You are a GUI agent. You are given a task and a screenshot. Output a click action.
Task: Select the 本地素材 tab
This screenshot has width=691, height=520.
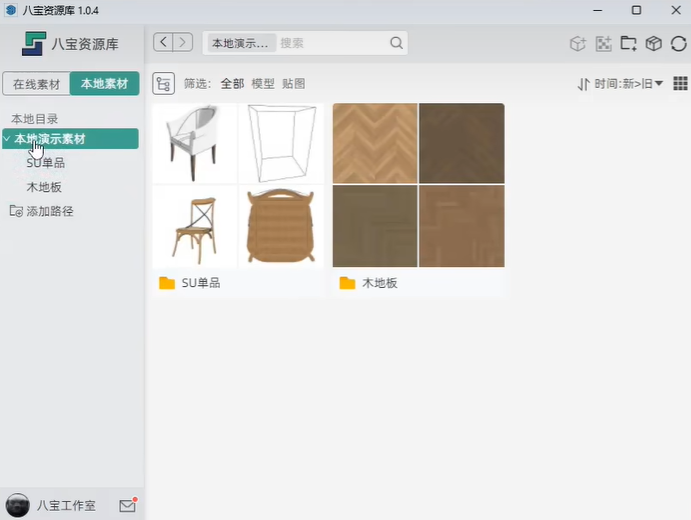coord(104,84)
